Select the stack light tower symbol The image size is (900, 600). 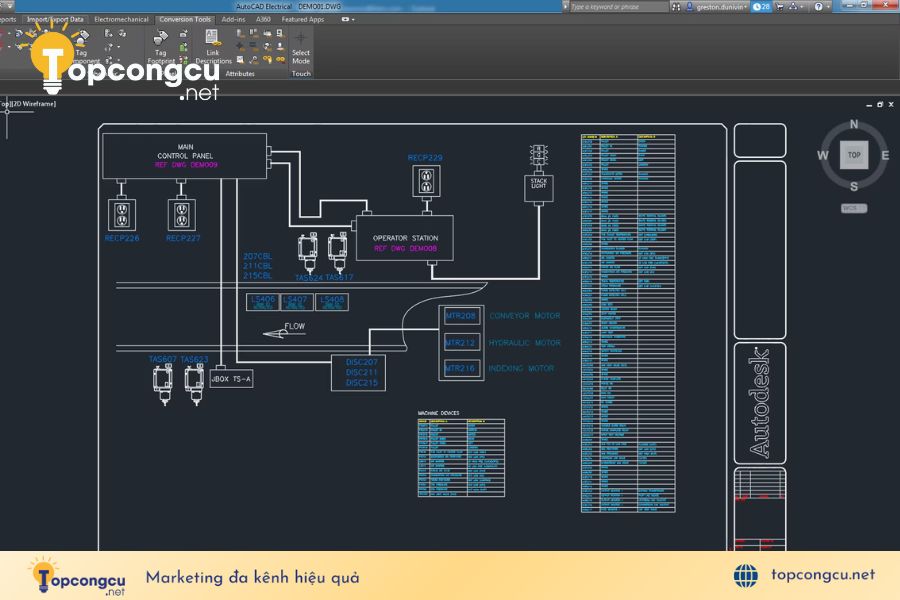(x=538, y=155)
